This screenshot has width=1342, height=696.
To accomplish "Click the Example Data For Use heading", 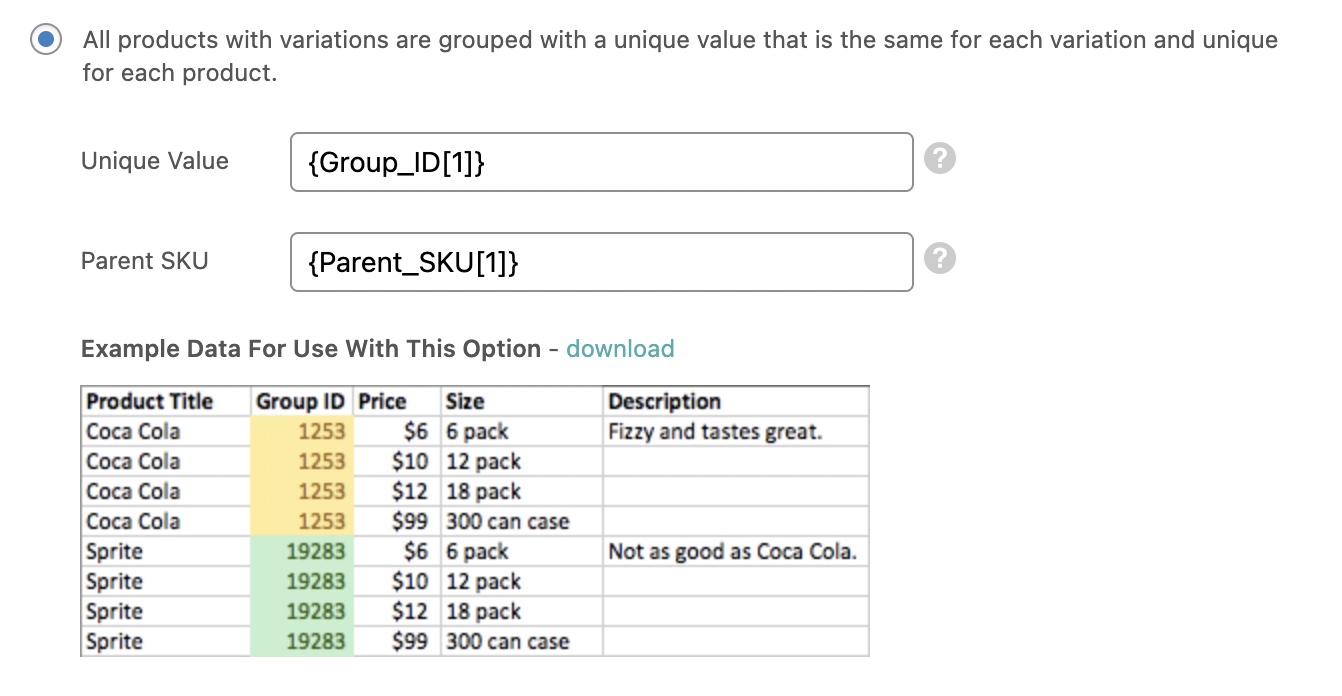I will (x=311, y=349).
